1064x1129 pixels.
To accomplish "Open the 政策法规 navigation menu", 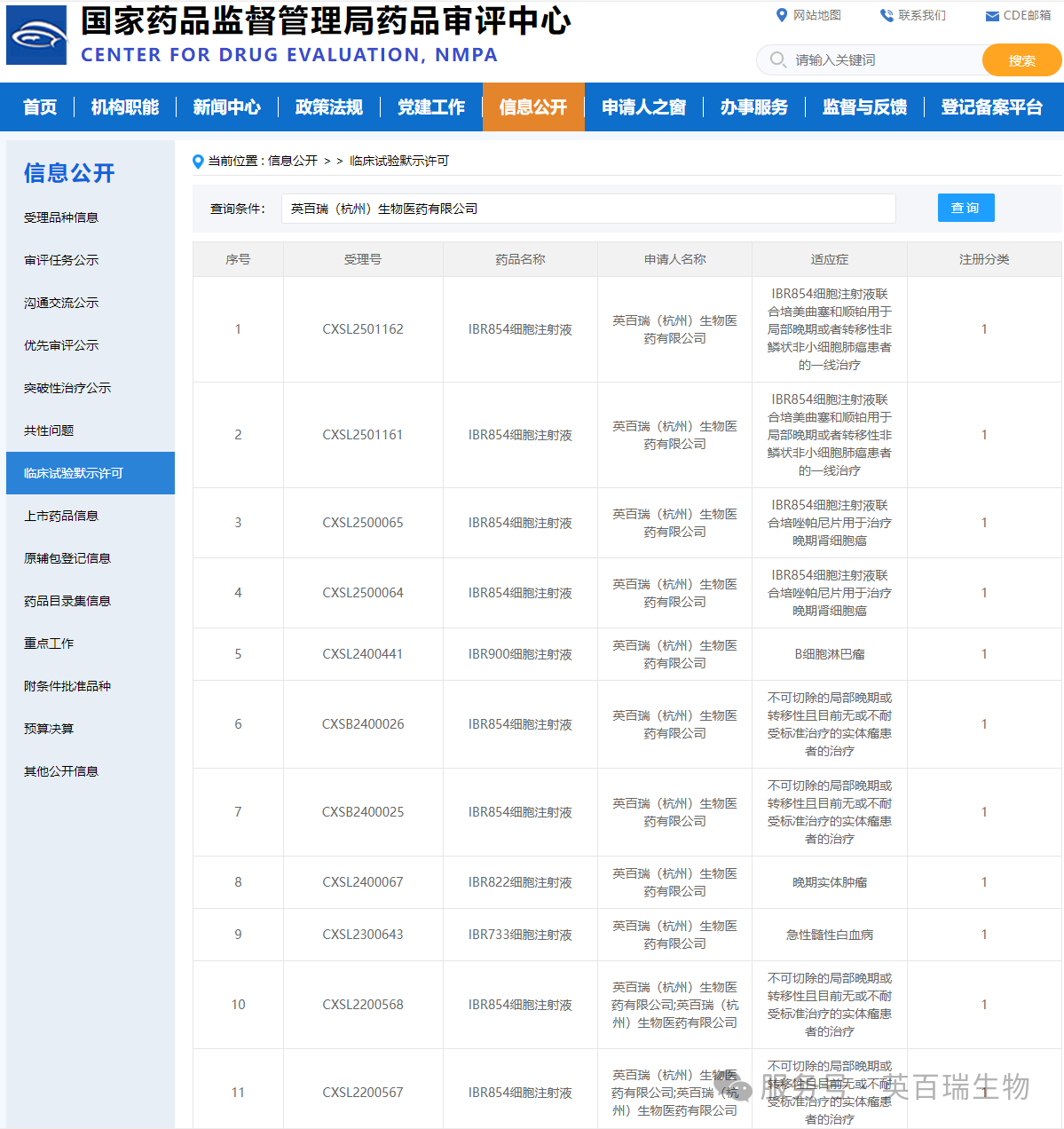I will coord(328,107).
